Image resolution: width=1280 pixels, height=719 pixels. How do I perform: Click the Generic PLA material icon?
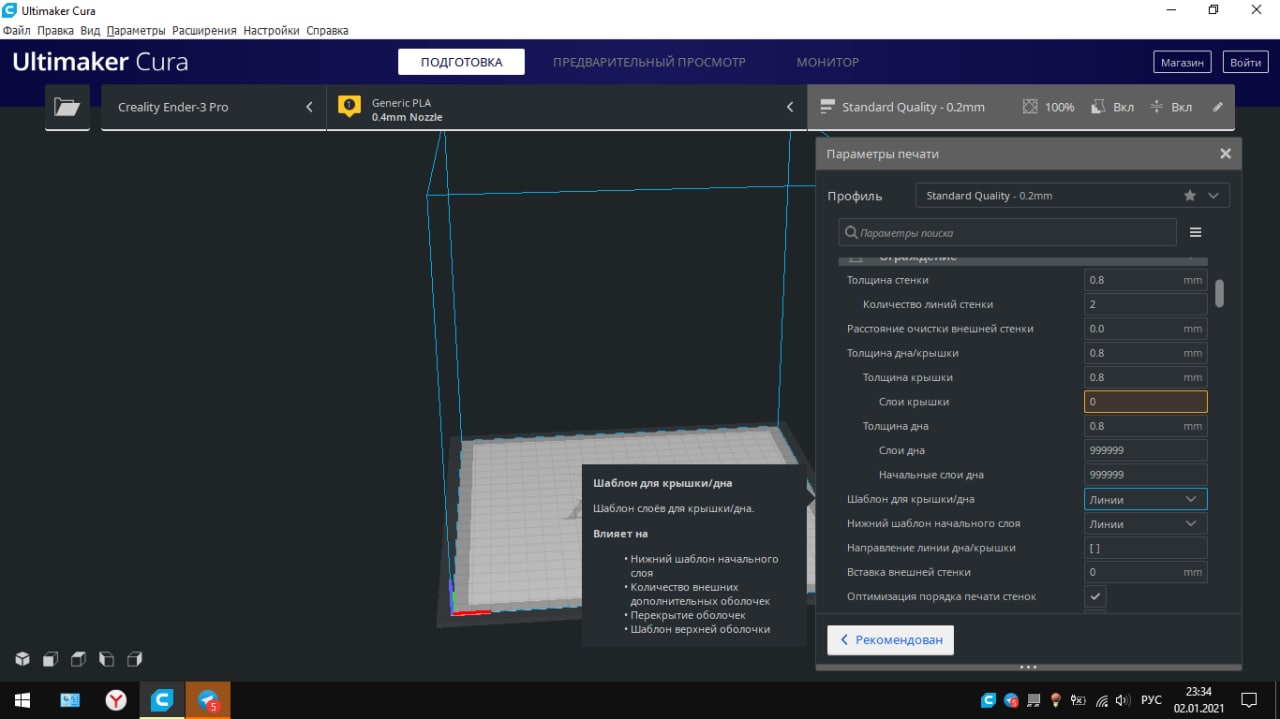coord(349,106)
